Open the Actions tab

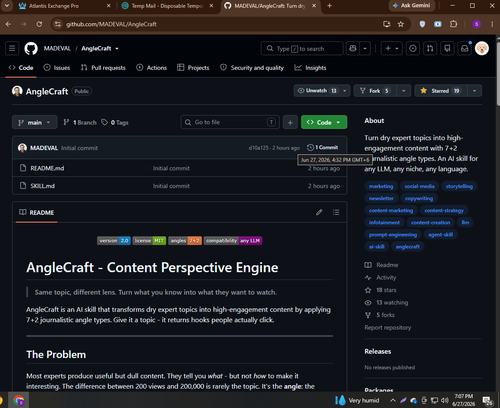pos(152,68)
